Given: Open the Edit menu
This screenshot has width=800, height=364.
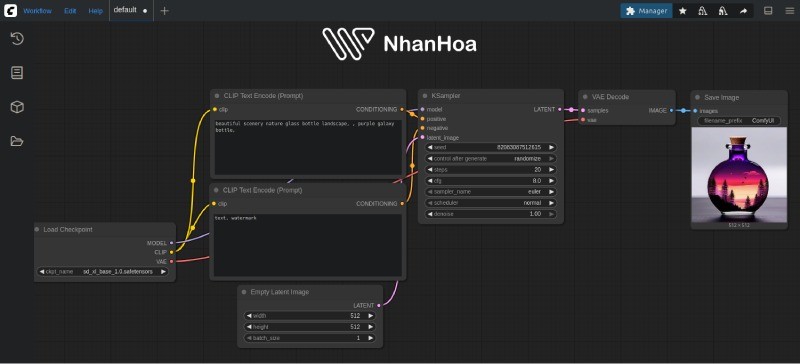Looking at the screenshot, I should coord(70,11).
